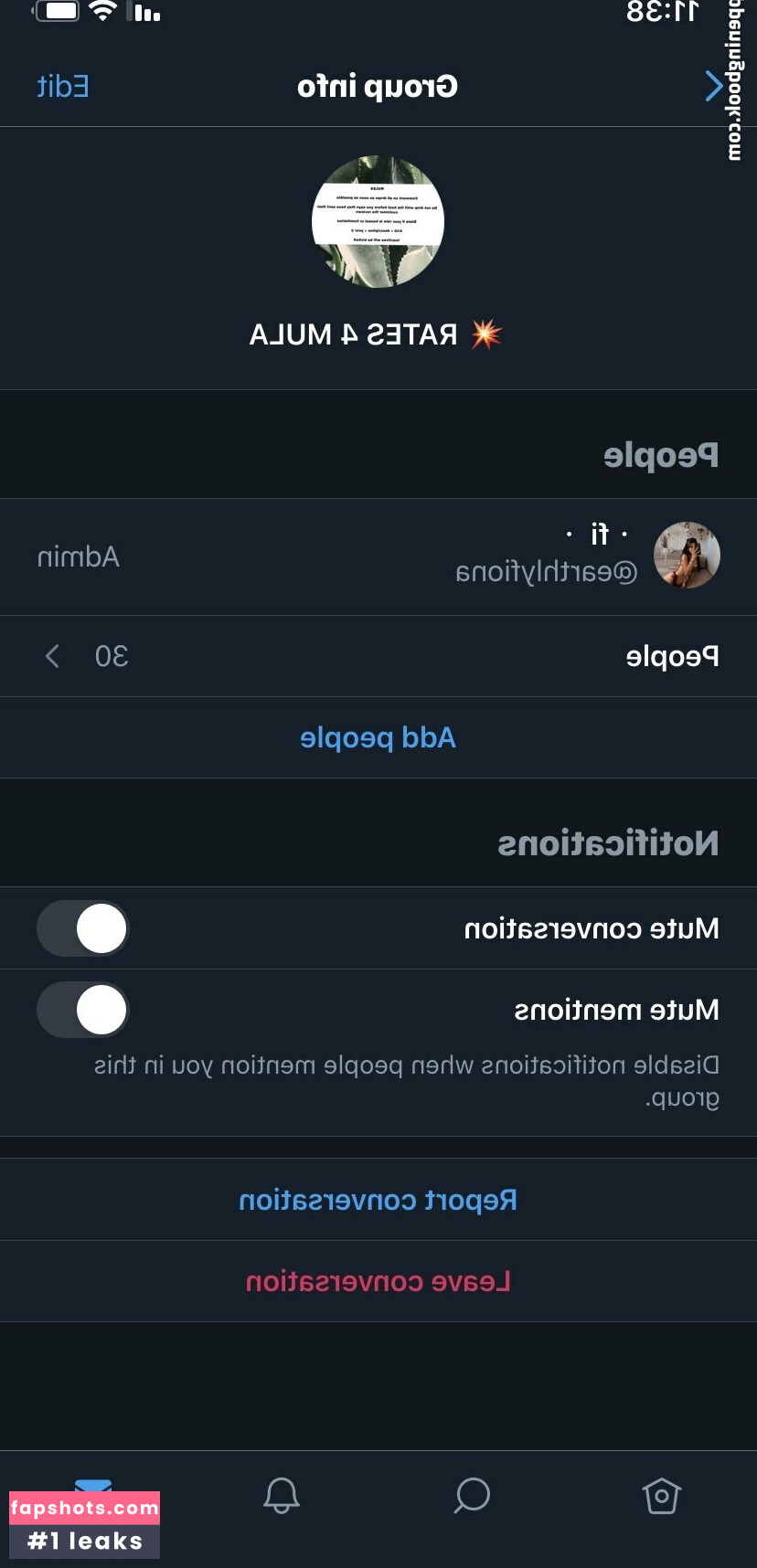The height and width of the screenshot is (1568, 757).
Task: Tap the Wi-Fi status icon
Action: click(x=103, y=12)
